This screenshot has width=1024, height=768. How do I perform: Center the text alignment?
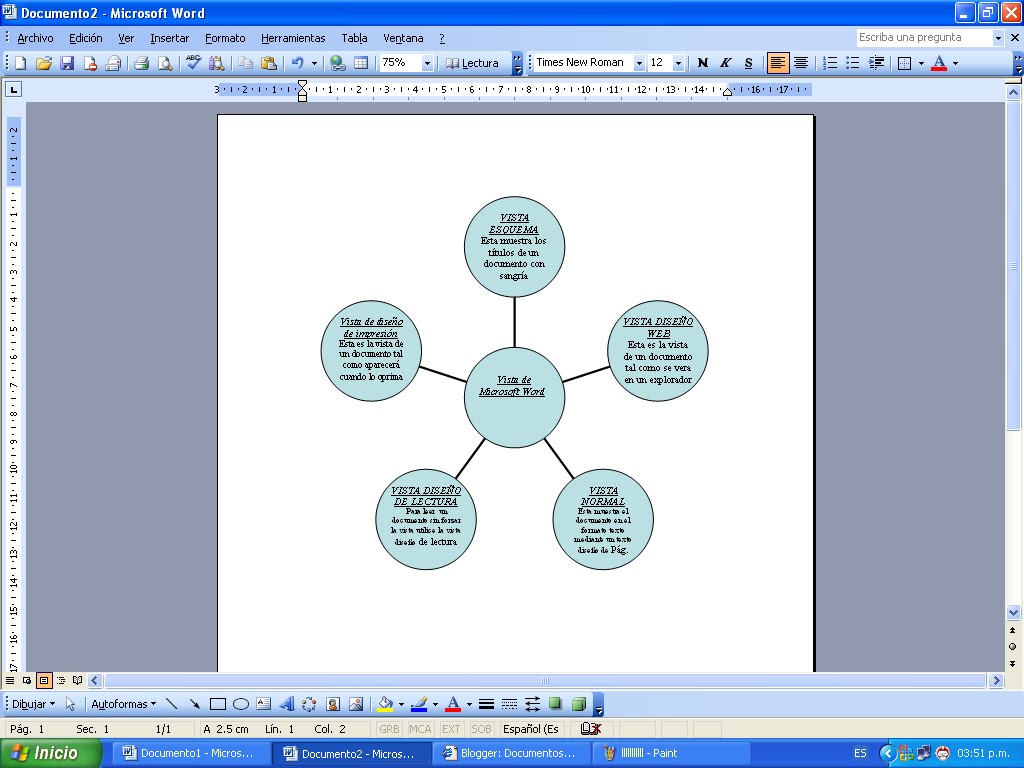[801, 63]
